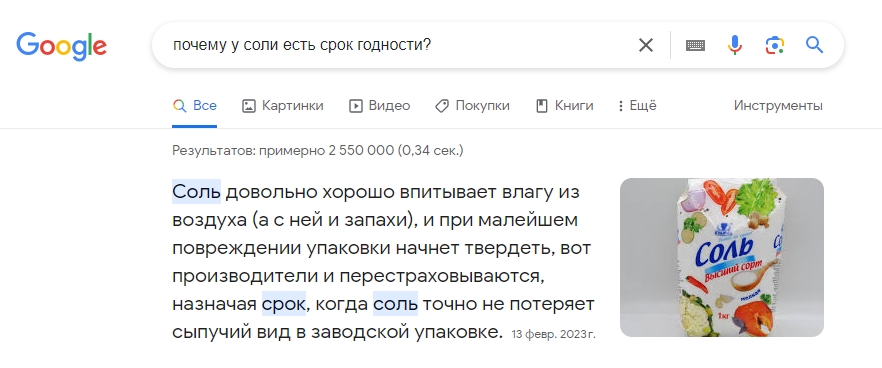
Task: Click the blue magnifier search button
Action: tap(814, 44)
